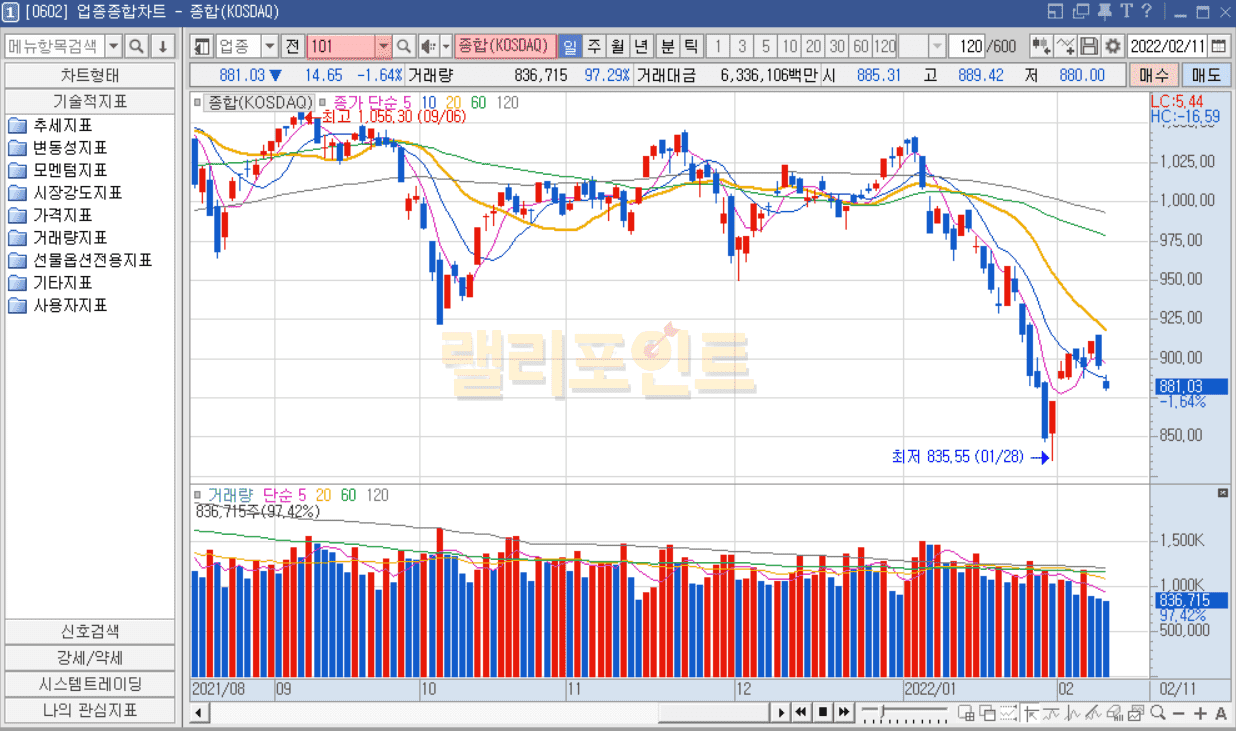Image resolution: width=1236 pixels, height=731 pixels.
Task: Open the calendar icon next to 2022/02/11
Action: pyautogui.click(x=1218, y=47)
